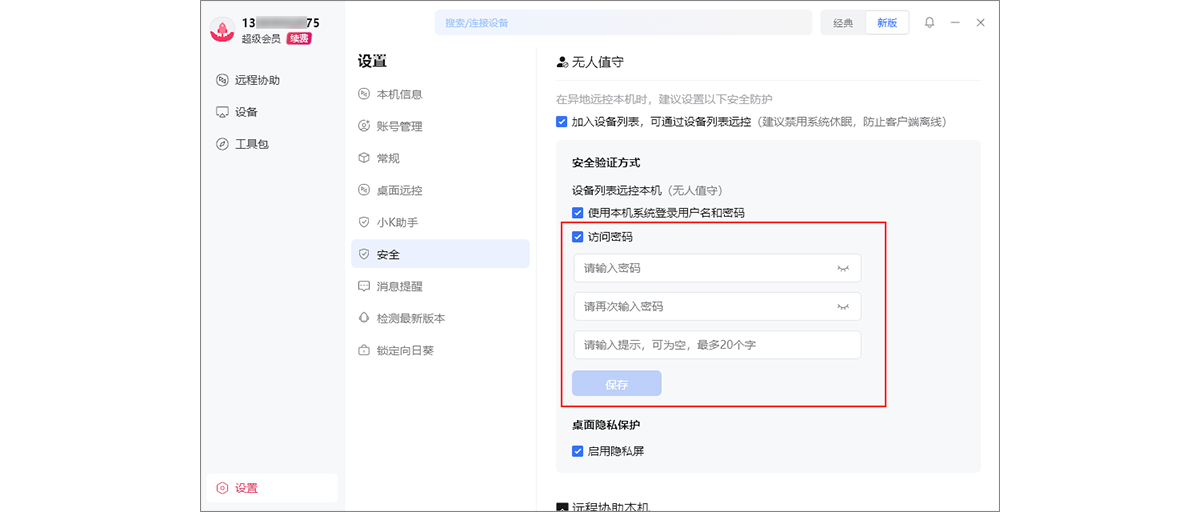Click the user avatar icon

222,30
